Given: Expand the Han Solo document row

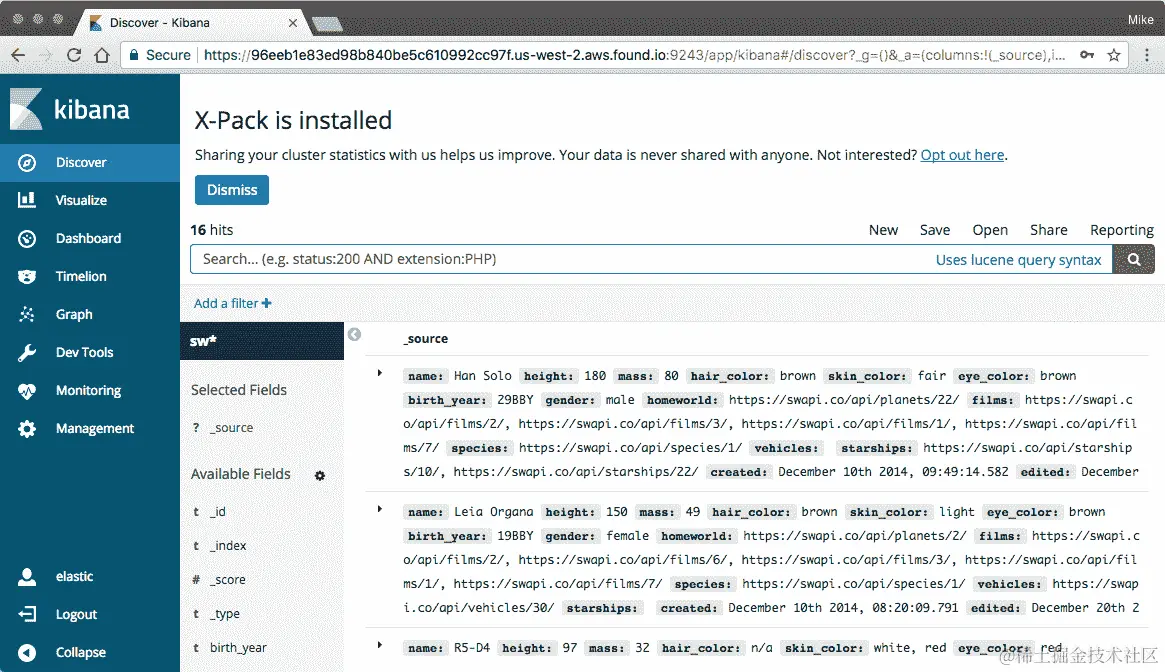Looking at the screenshot, I should 380,373.
